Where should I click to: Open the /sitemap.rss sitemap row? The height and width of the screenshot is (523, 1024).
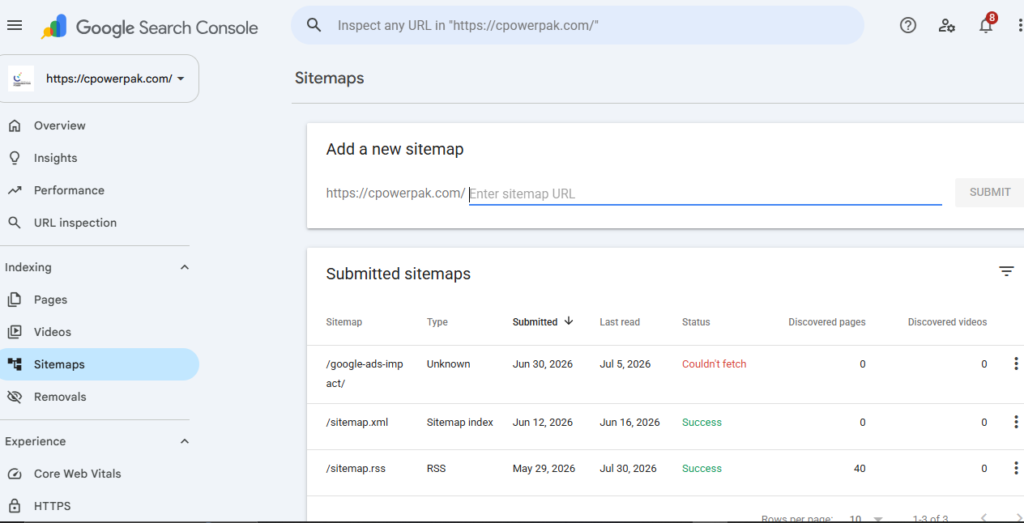tap(665, 472)
